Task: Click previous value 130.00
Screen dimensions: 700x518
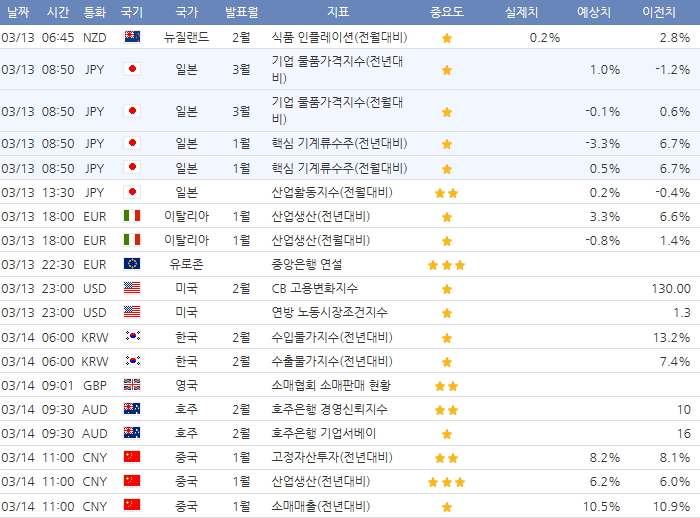Action: coord(671,288)
